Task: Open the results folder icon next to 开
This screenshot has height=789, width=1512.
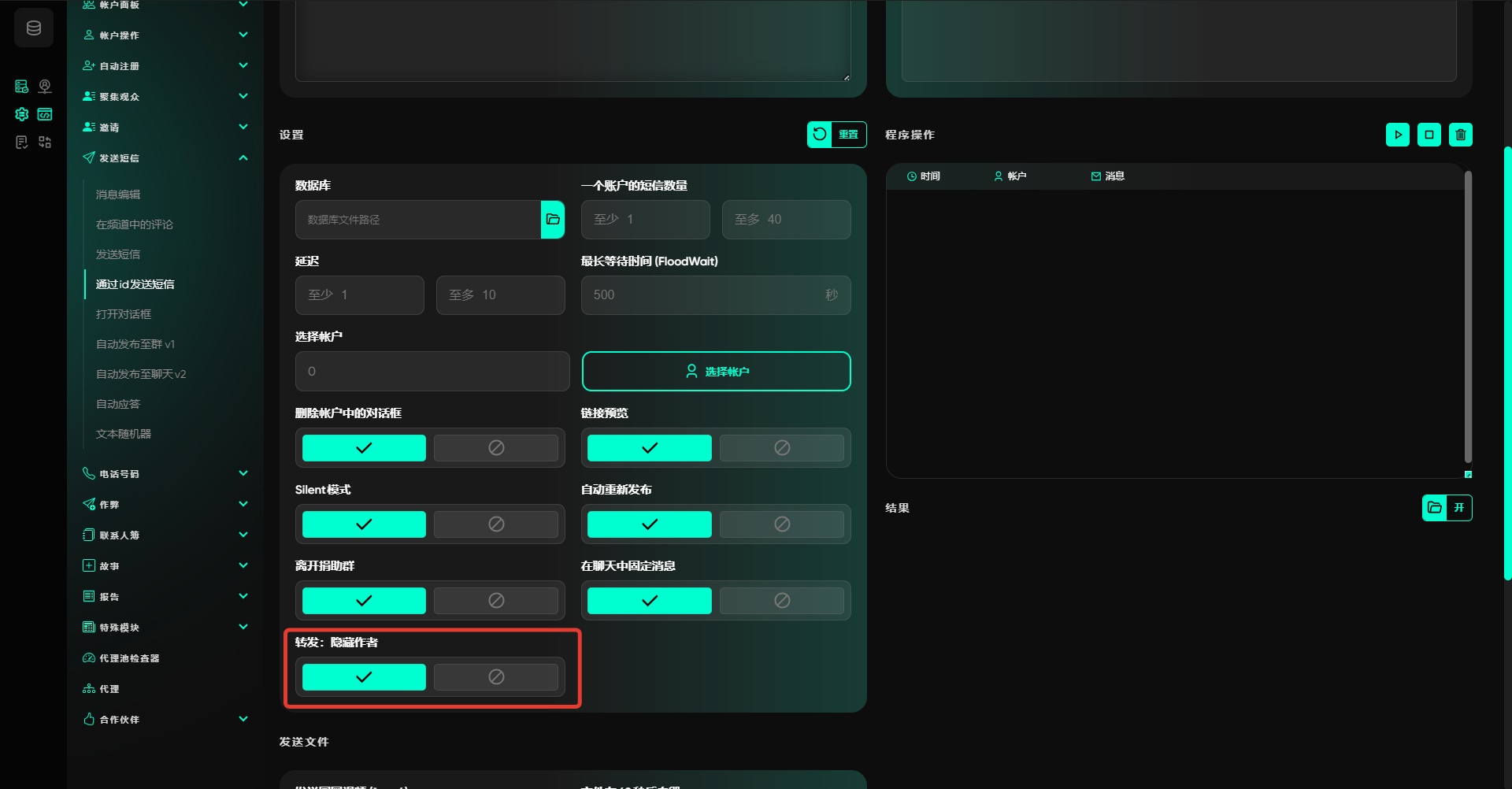Action: pyautogui.click(x=1435, y=508)
